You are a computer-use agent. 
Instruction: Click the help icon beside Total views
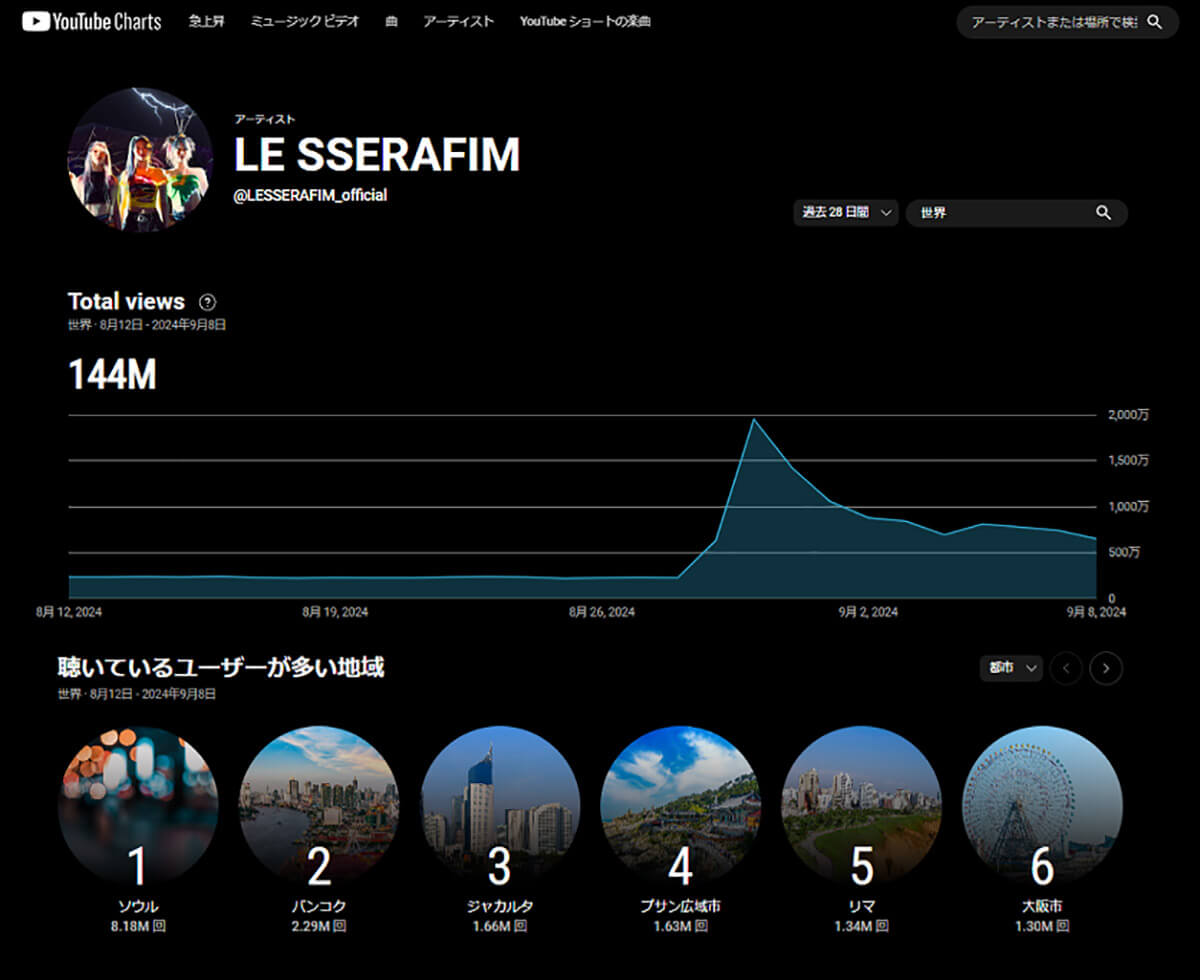tap(207, 302)
